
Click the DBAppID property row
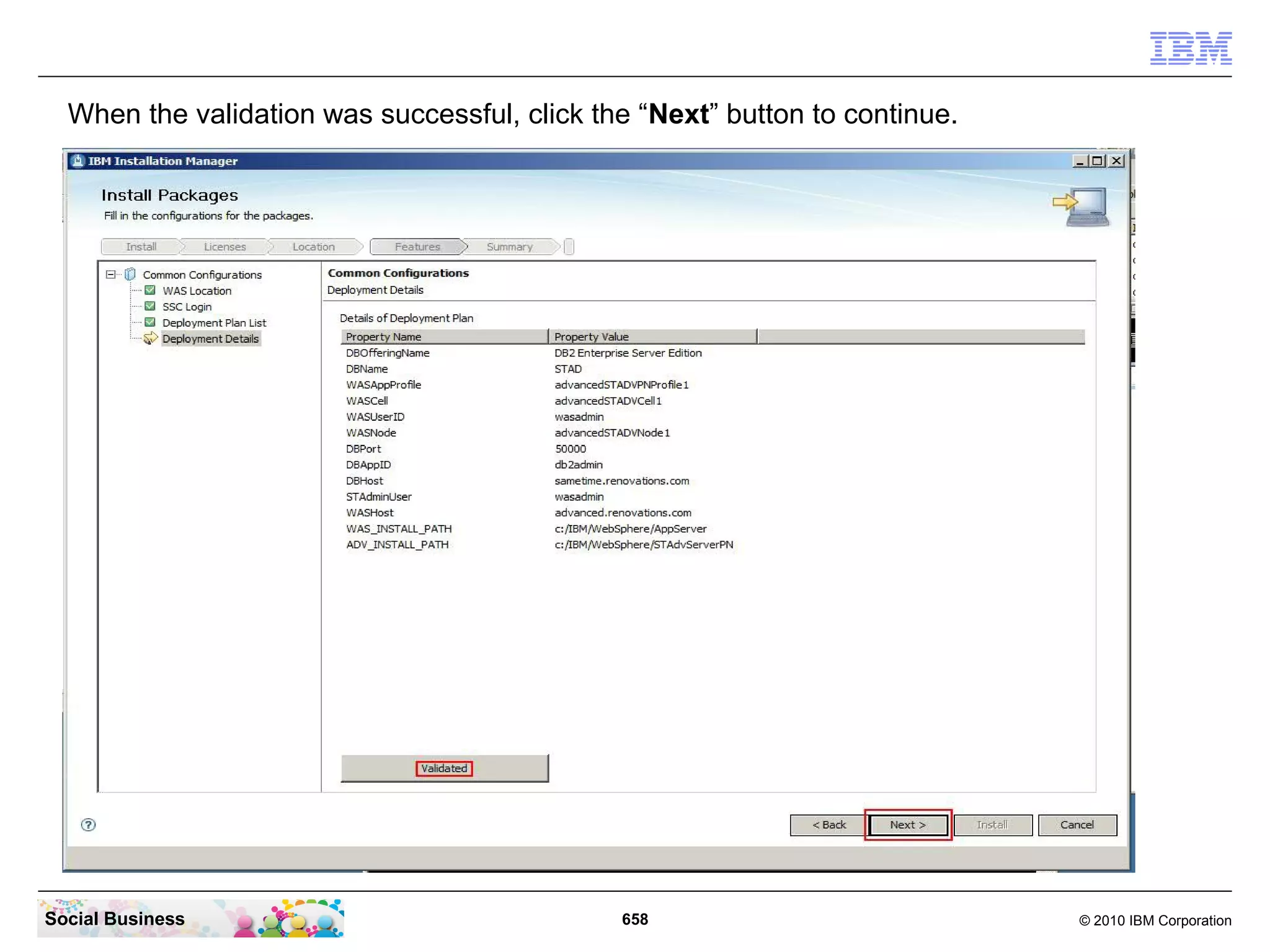pos(713,465)
